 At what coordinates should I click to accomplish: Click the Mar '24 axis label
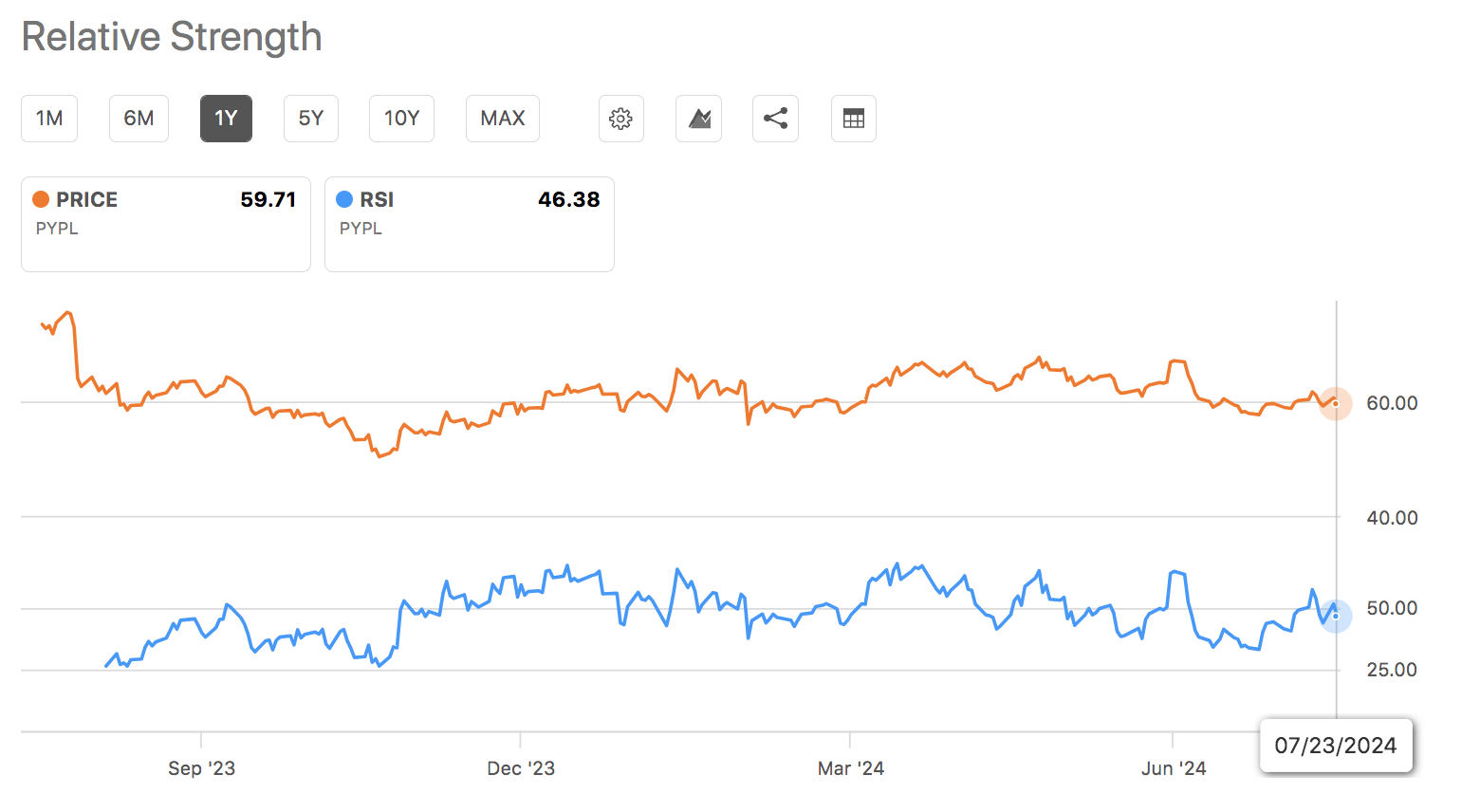[851, 768]
